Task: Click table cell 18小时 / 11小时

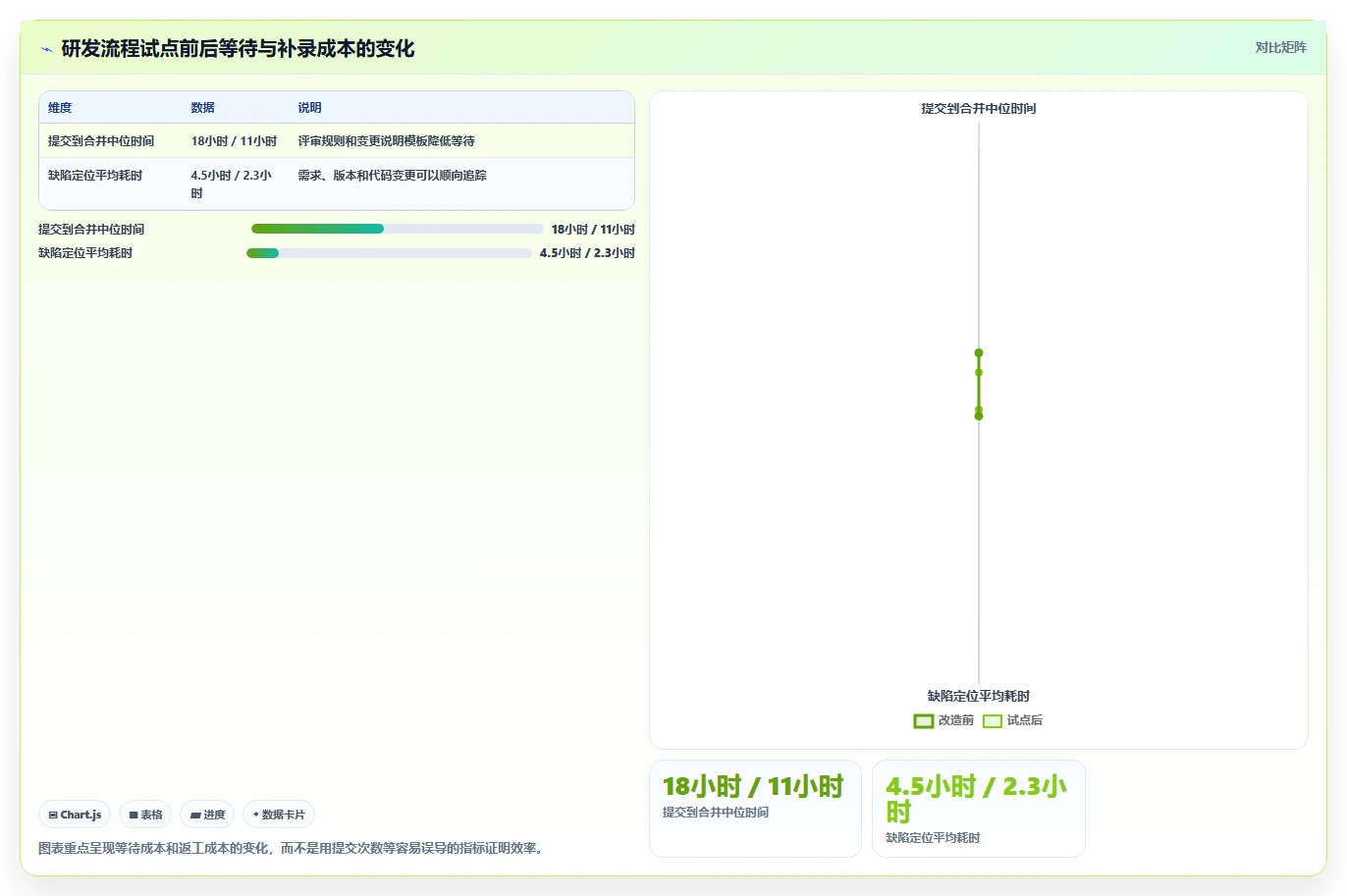Action: 234,141
